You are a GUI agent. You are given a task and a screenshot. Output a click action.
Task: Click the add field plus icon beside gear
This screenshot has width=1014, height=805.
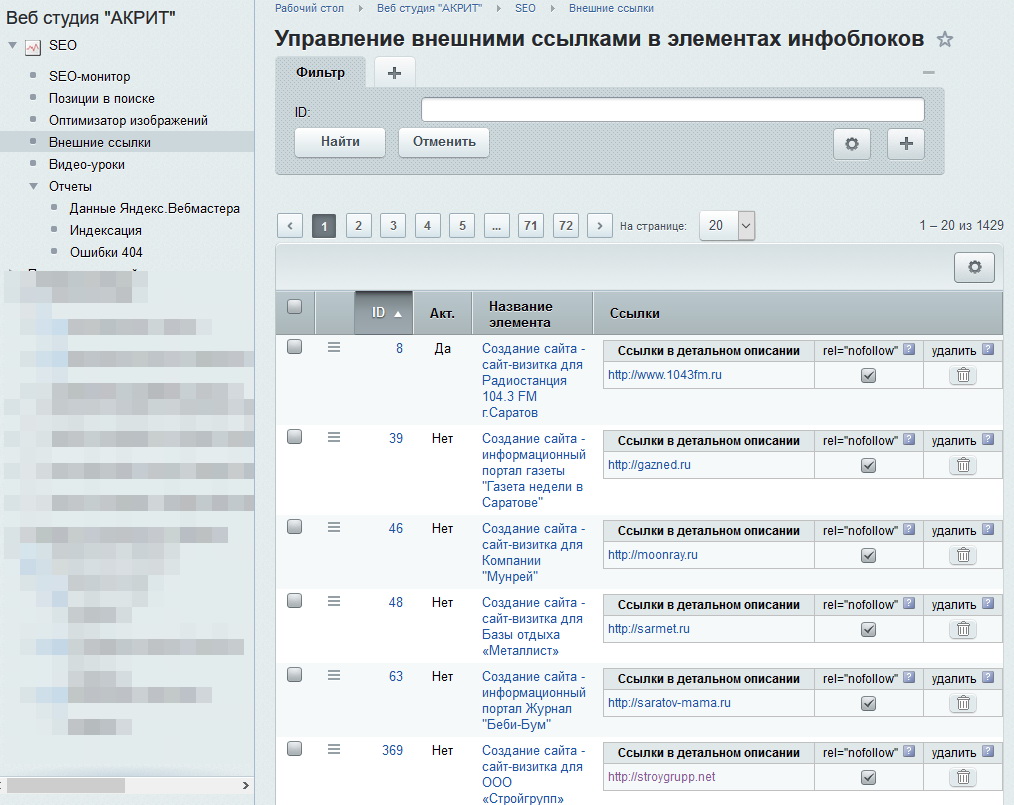pos(905,143)
